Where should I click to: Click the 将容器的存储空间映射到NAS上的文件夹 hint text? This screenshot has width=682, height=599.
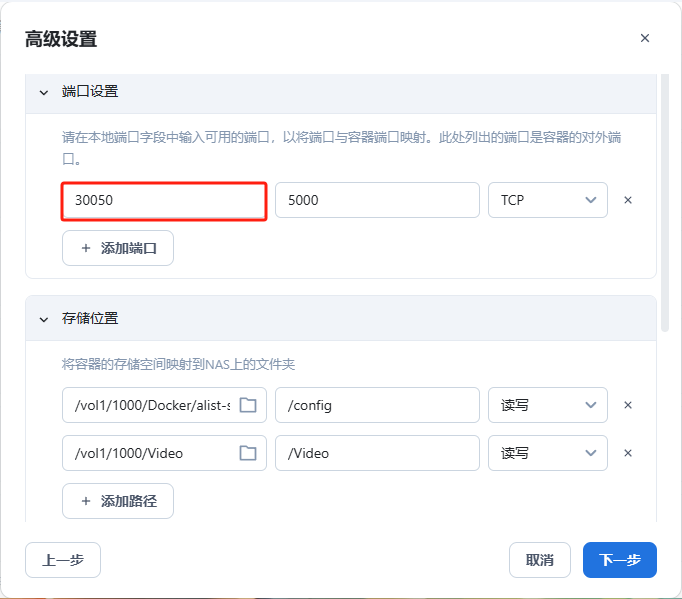coord(178,364)
